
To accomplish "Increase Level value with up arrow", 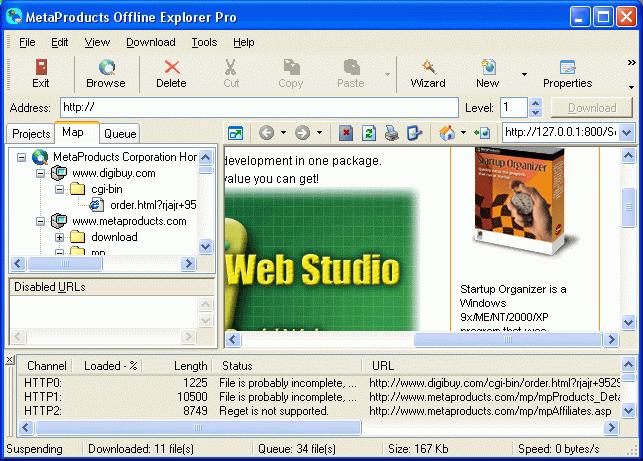I will [x=536, y=103].
